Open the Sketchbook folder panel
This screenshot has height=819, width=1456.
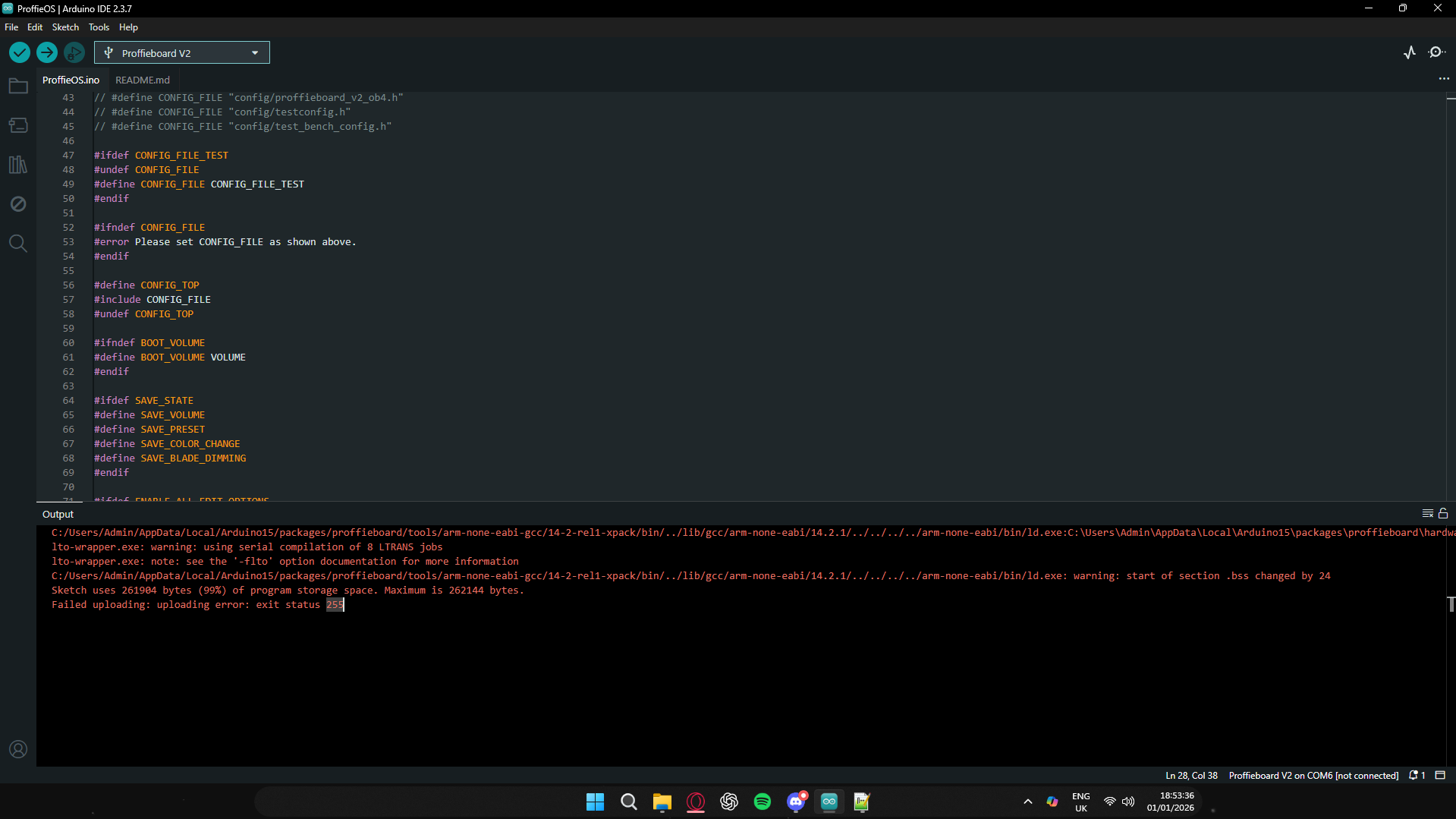point(18,87)
